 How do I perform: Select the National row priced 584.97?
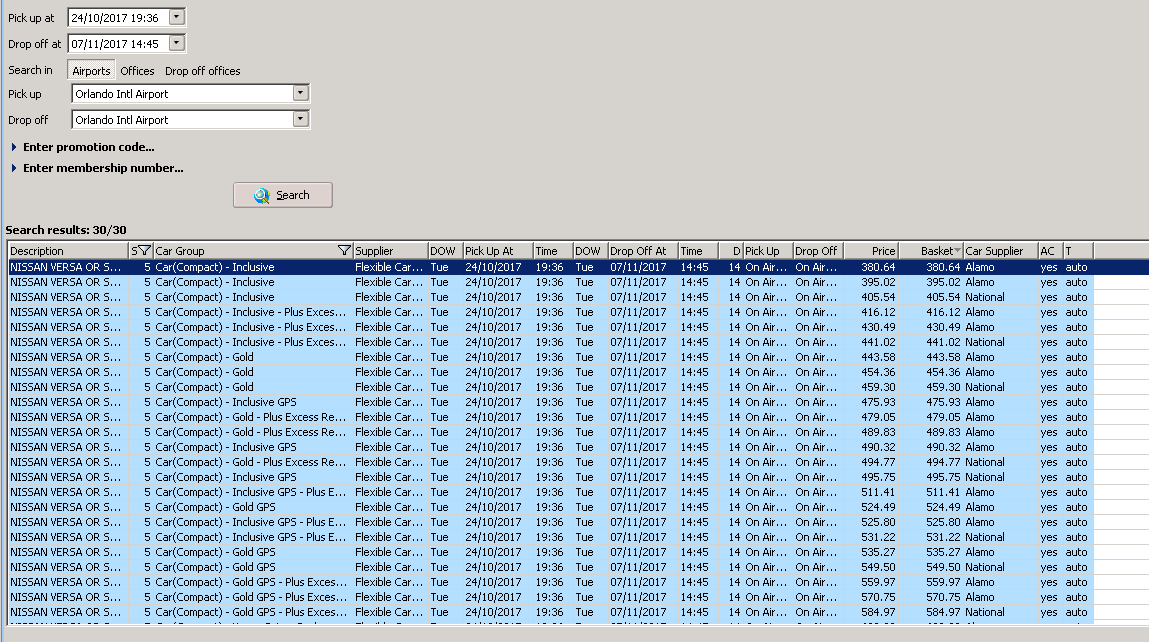[550, 613]
